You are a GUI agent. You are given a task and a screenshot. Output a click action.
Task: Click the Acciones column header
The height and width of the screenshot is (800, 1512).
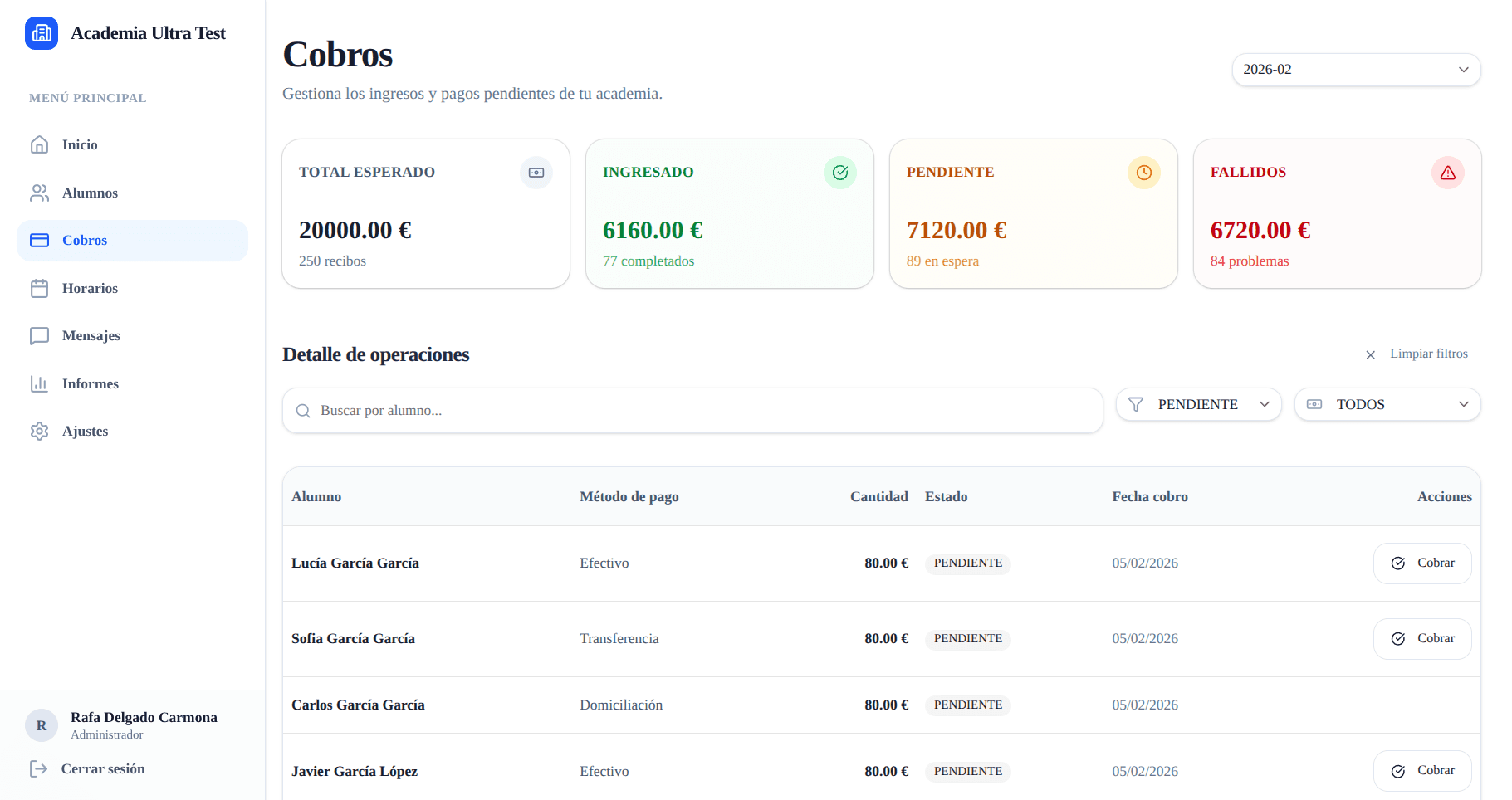point(1445,496)
